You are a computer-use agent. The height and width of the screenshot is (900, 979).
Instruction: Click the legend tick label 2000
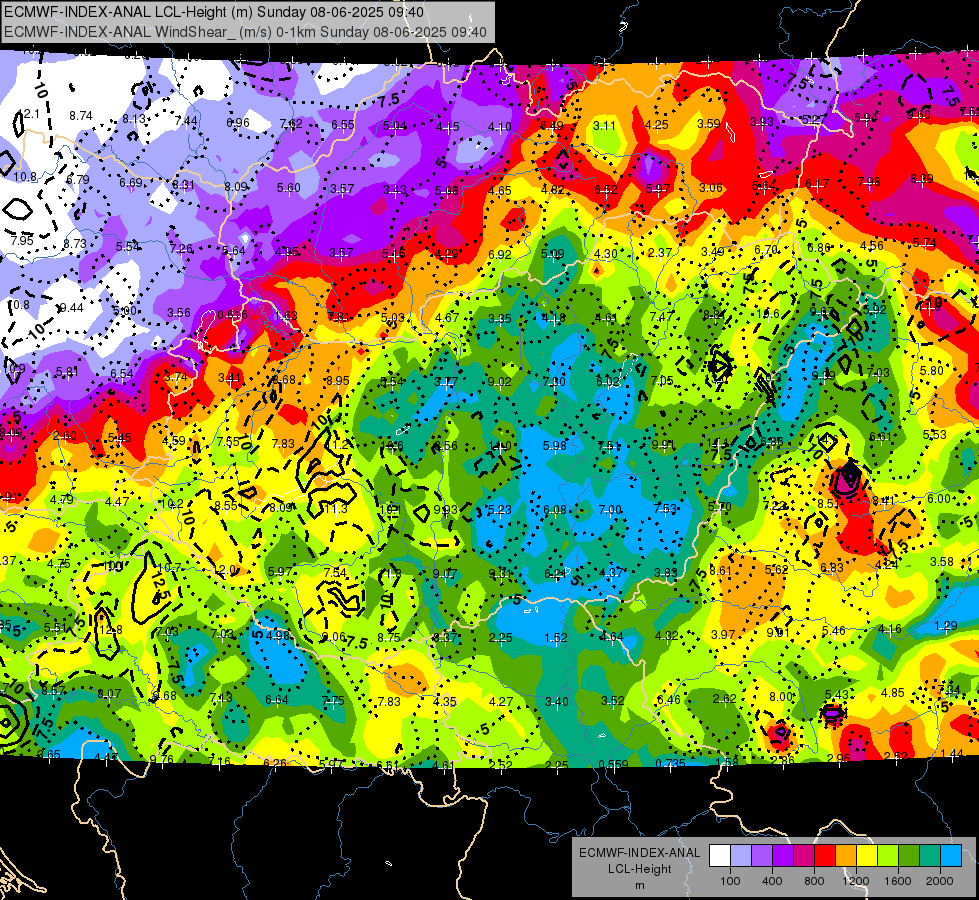pyautogui.click(x=940, y=881)
